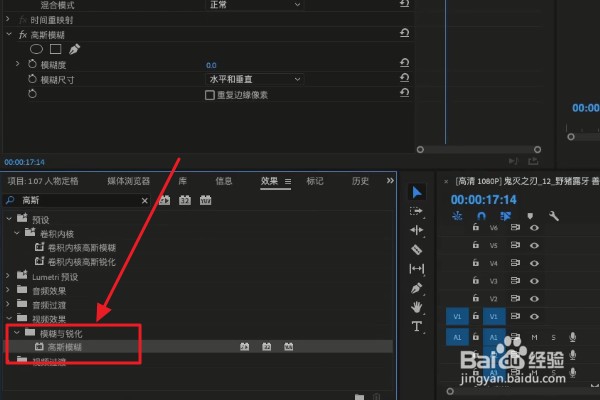Show hidden panel tabs overflow arrows
Screen dimensions: 600x400
(390, 181)
